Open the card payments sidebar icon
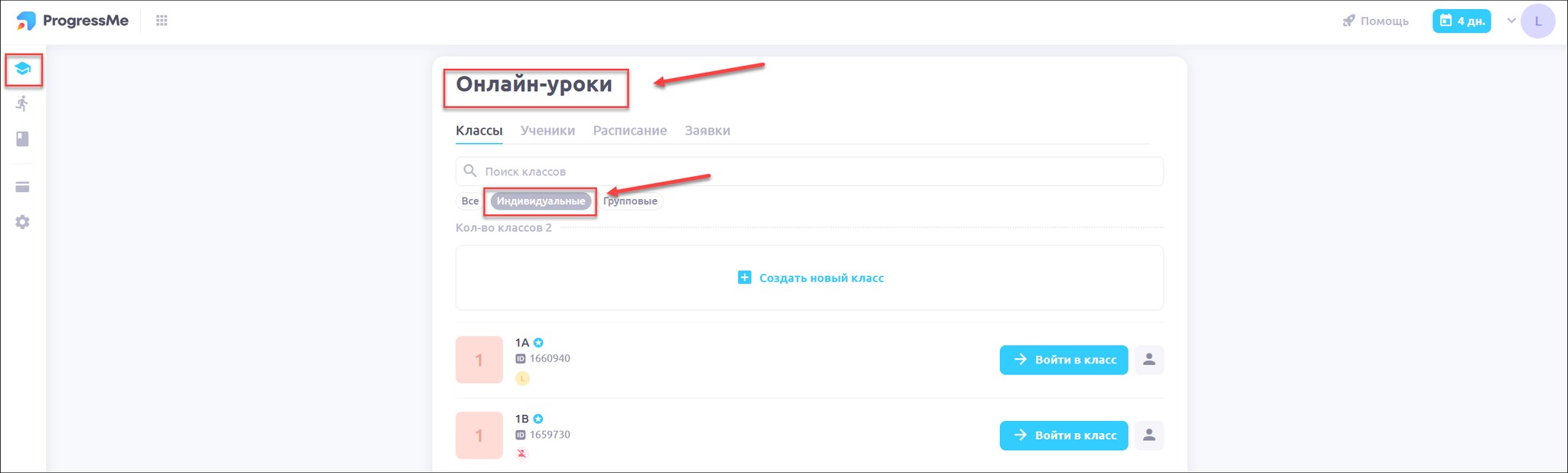 pyautogui.click(x=23, y=187)
